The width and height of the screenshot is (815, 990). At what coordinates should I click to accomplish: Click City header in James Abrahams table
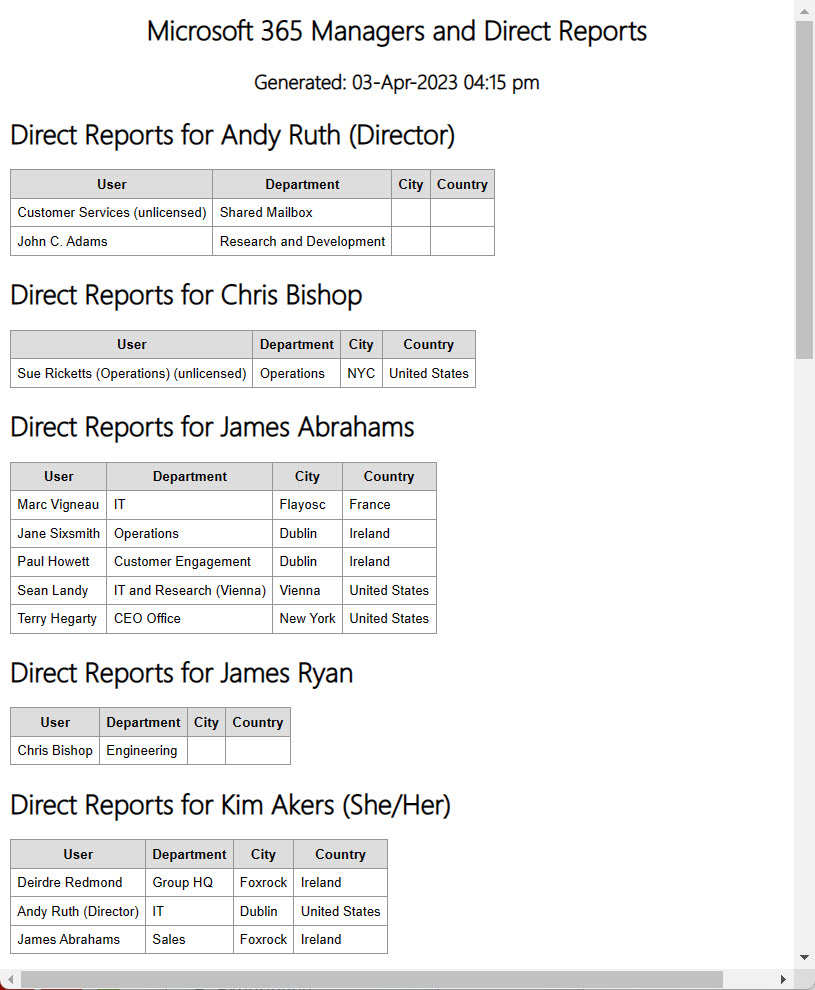307,477
